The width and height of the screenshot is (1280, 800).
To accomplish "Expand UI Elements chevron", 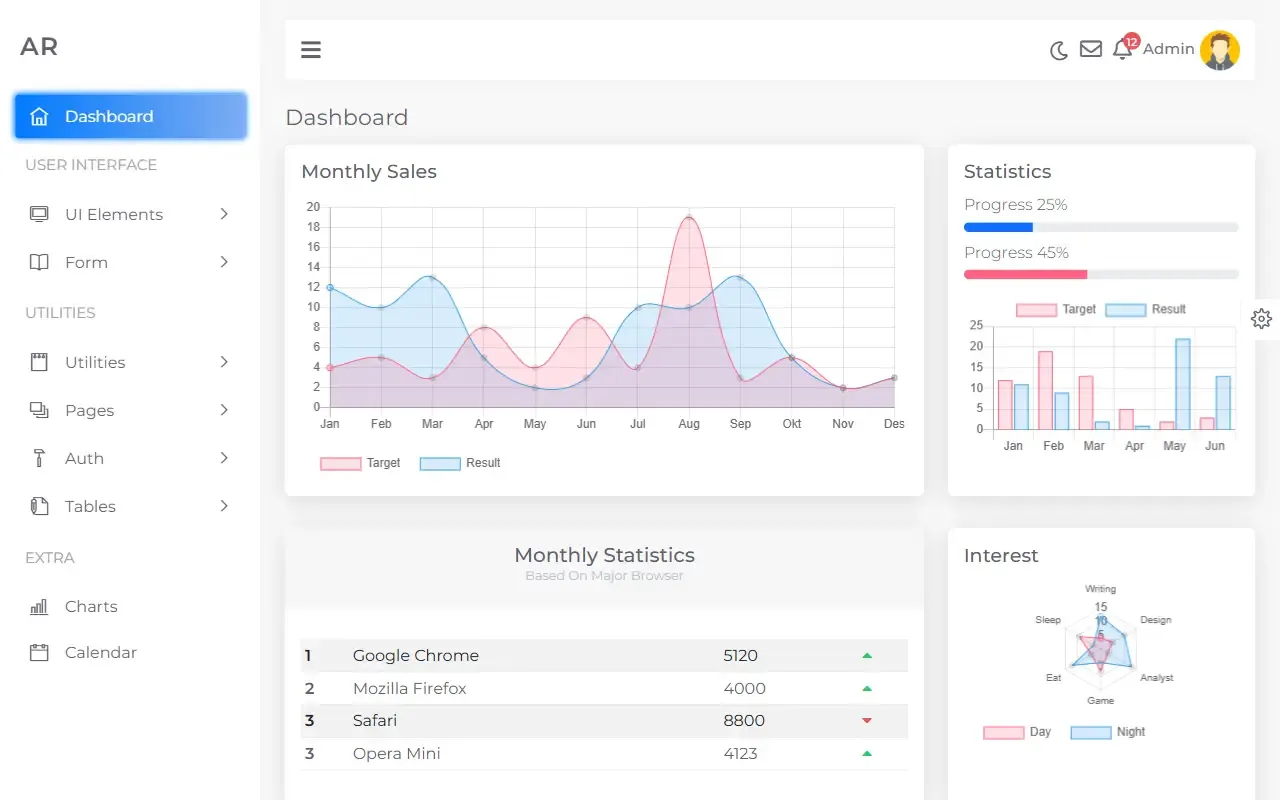I will pos(224,214).
